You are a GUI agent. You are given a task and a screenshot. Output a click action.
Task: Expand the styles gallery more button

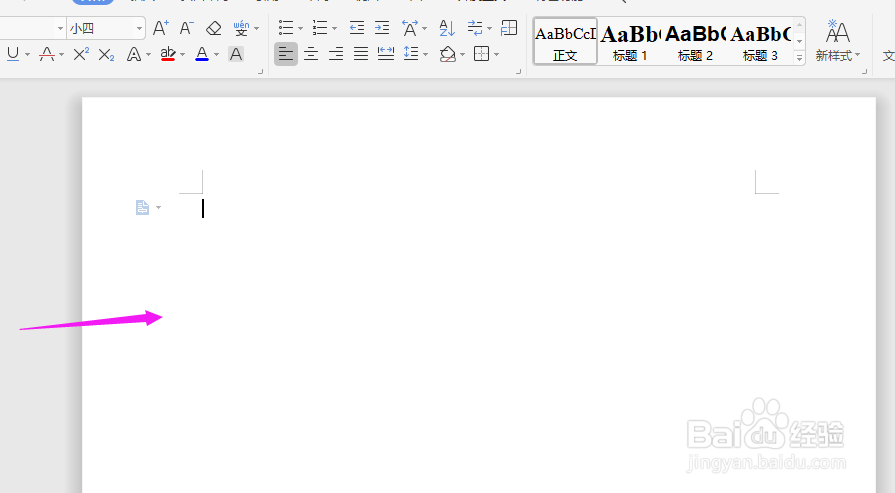[x=799, y=58]
